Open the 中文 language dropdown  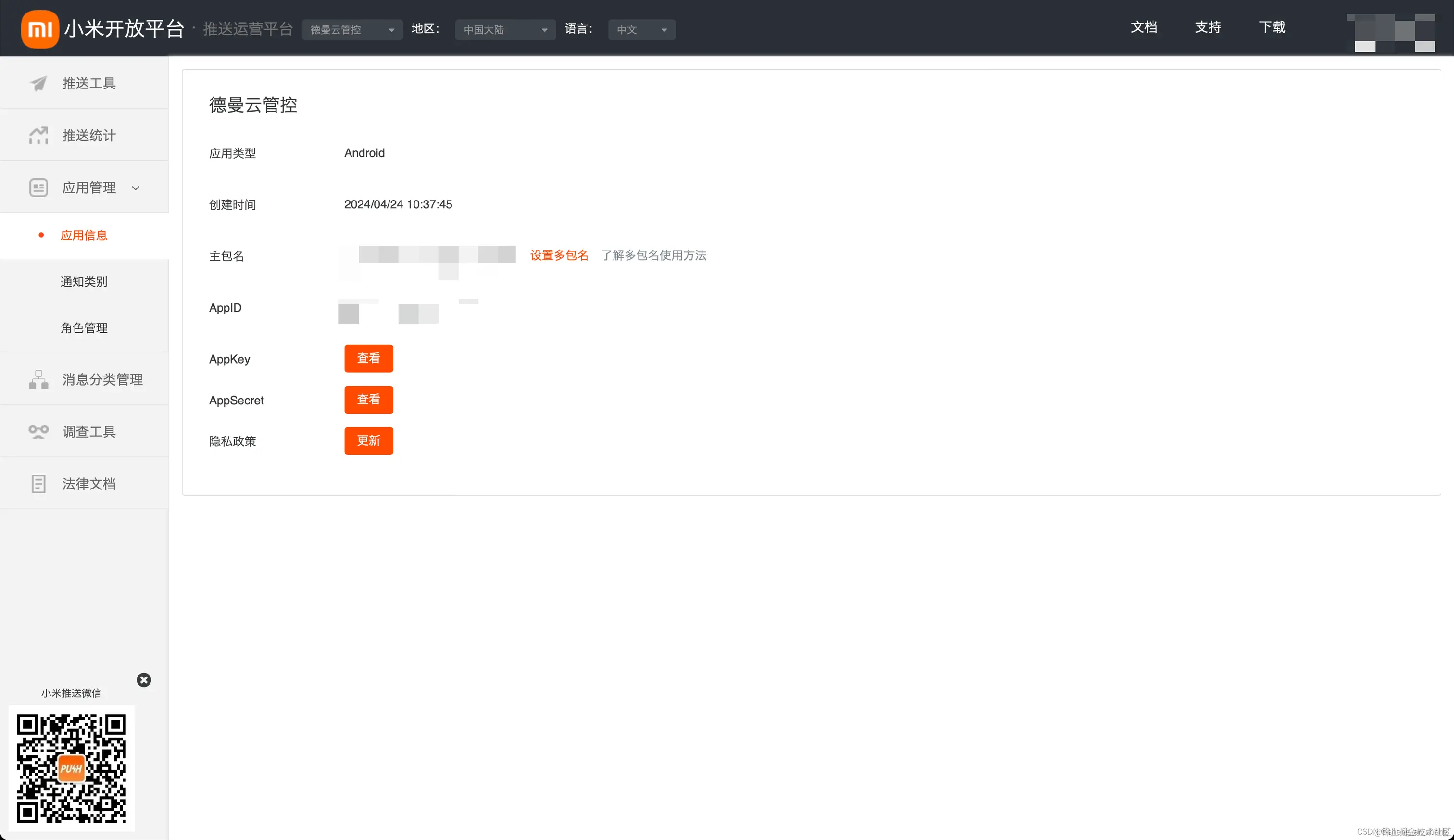click(x=641, y=30)
